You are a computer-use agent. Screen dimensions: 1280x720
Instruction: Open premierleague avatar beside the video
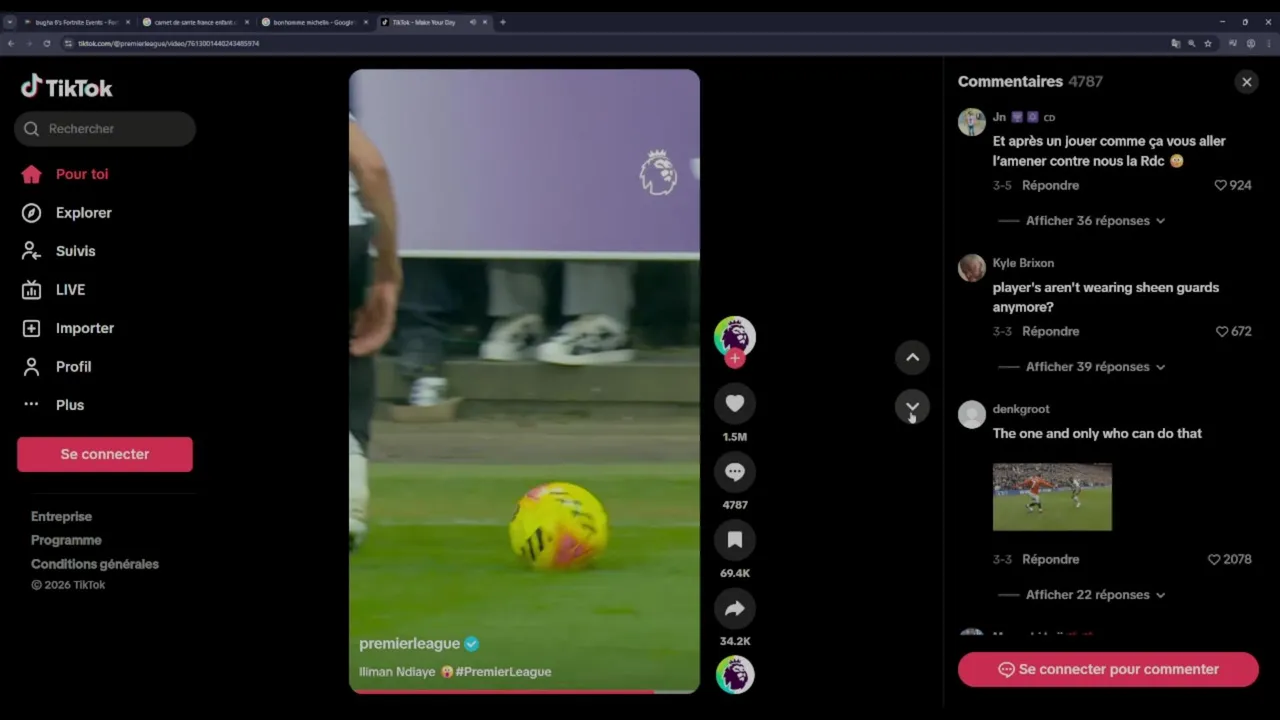[735, 336]
